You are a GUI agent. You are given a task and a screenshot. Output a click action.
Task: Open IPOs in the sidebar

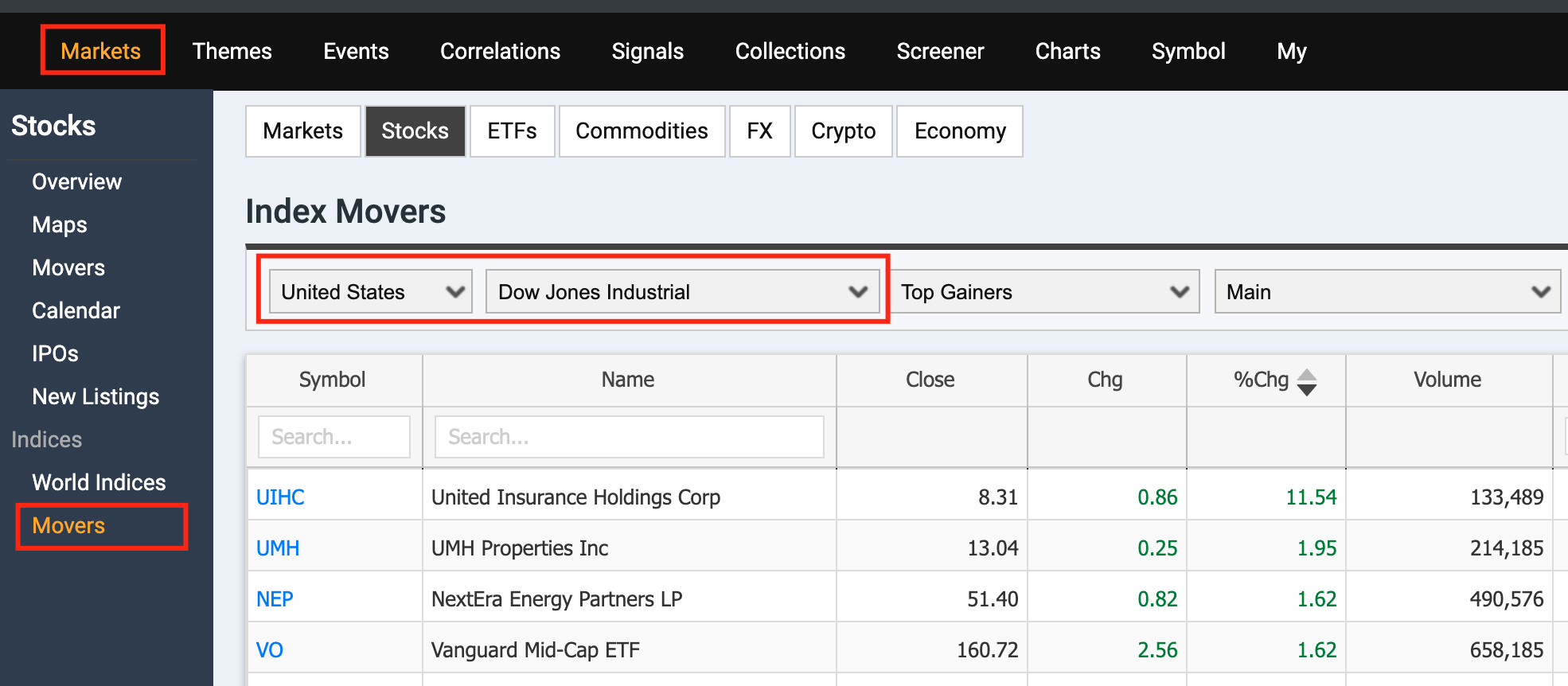click(55, 353)
